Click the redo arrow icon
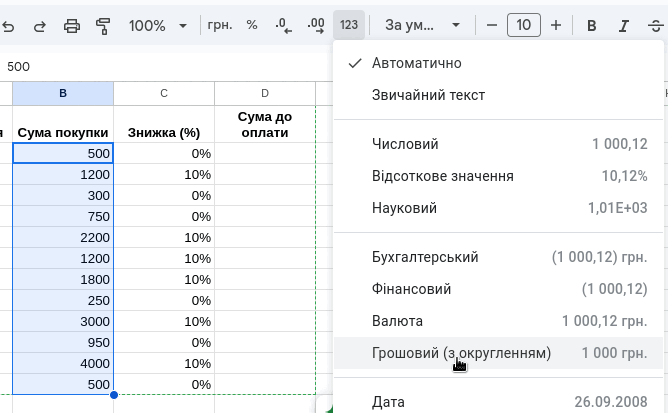This screenshot has width=668, height=413. pyautogui.click(x=40, y=26)
